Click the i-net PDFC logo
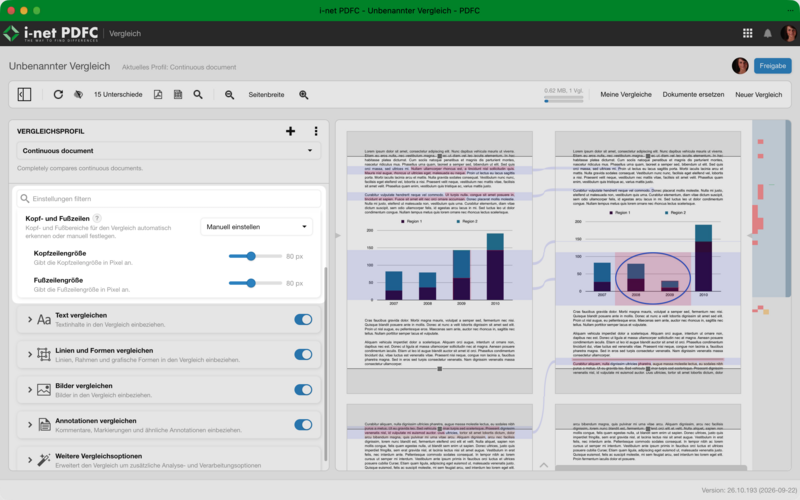 point(50,33)
